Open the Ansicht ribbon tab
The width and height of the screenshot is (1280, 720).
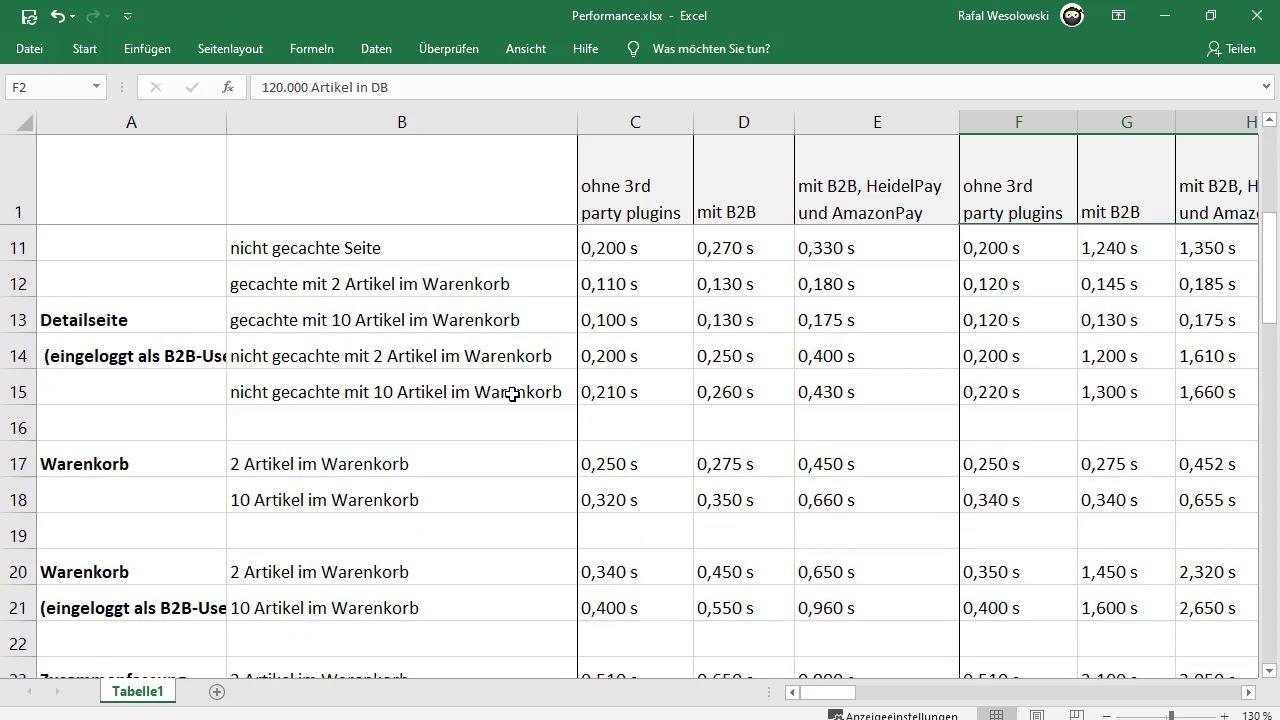coord(526,49)
